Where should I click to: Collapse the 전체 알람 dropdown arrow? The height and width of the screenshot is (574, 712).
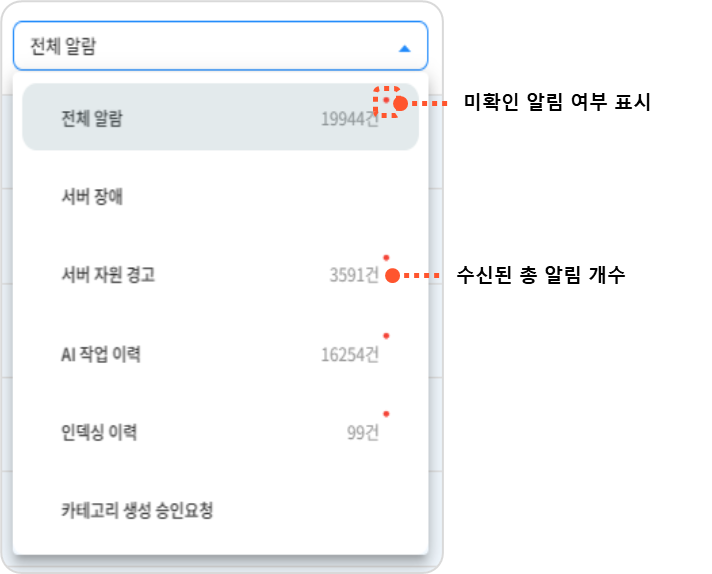[x=404, y=49]
